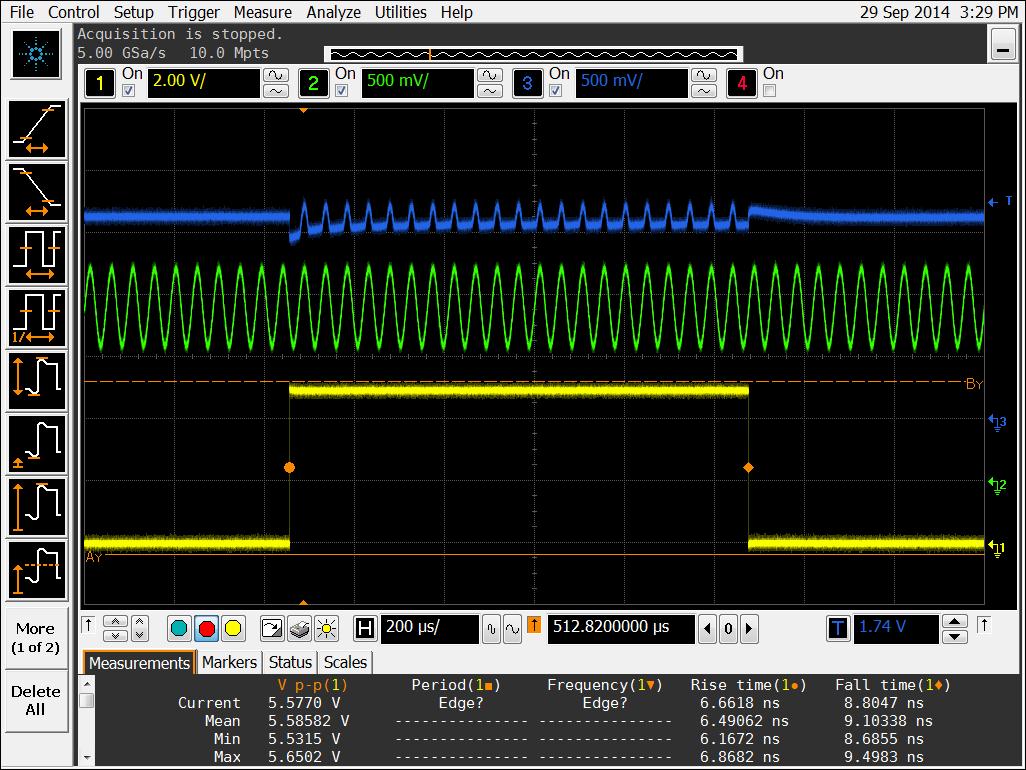1026x770 pixels.
Task: Switch to the Status tab
Action: click(x=290, y=662)
